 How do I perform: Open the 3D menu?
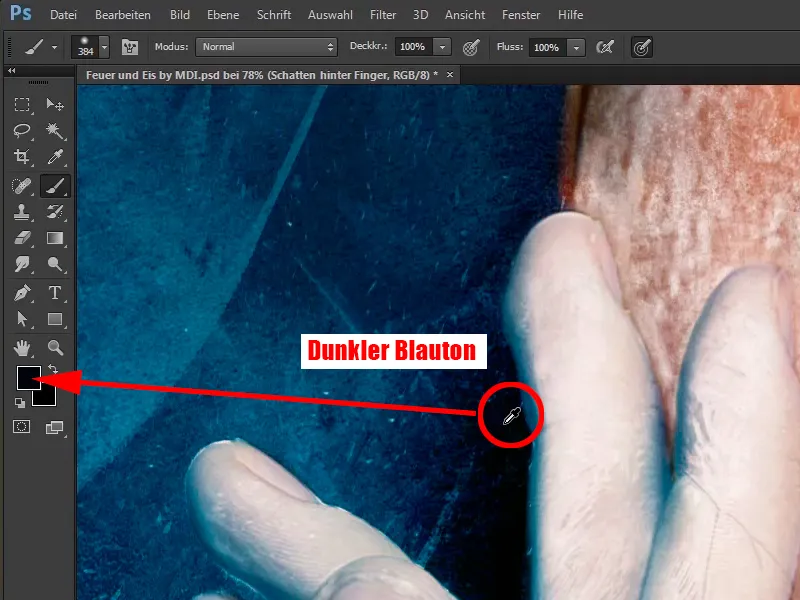[420, 15]
